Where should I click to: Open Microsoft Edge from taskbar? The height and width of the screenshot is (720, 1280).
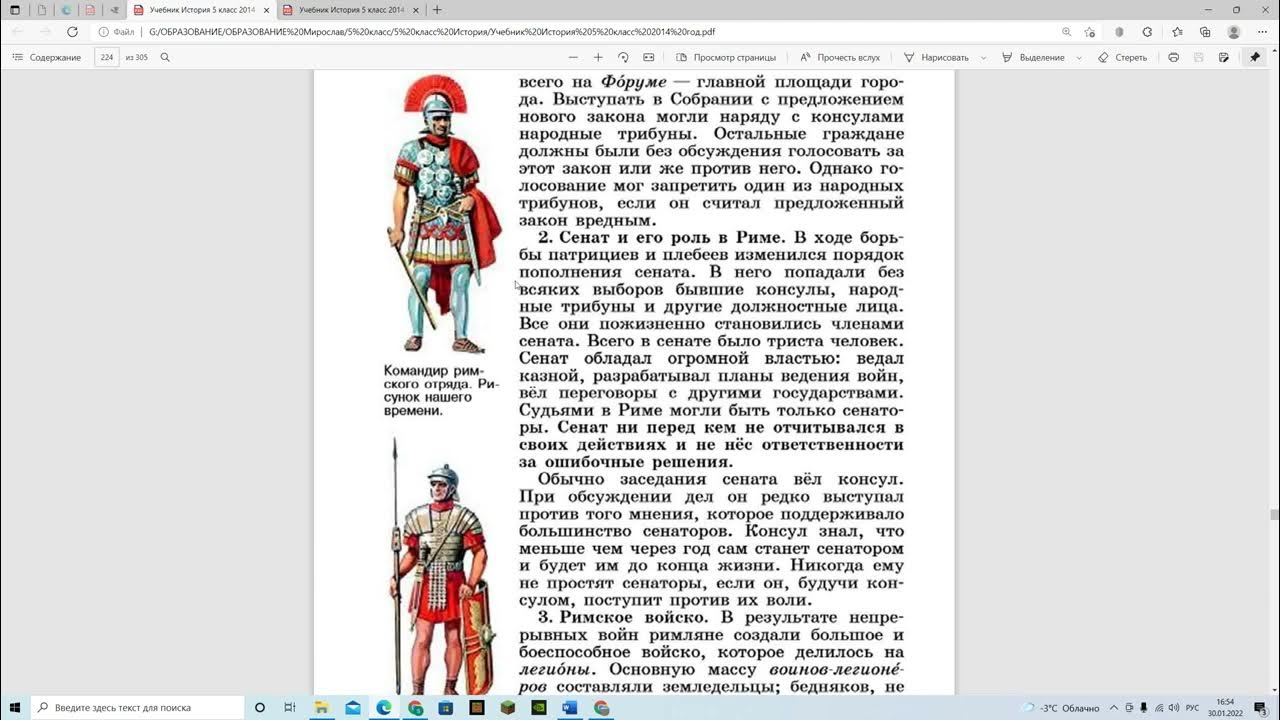tap(384, 707)
